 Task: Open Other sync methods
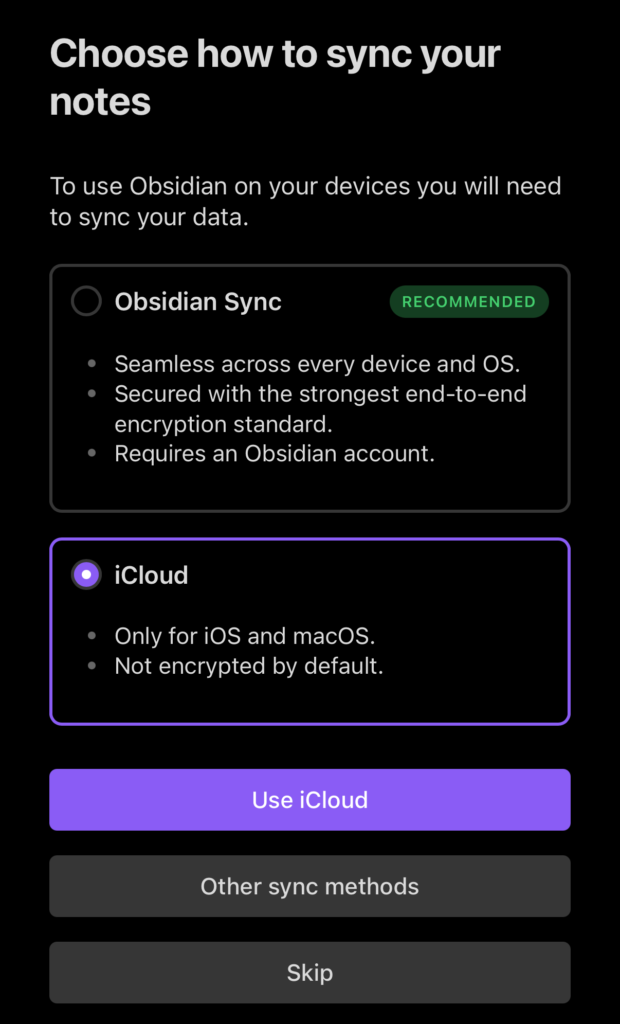[x=310, y=886]
